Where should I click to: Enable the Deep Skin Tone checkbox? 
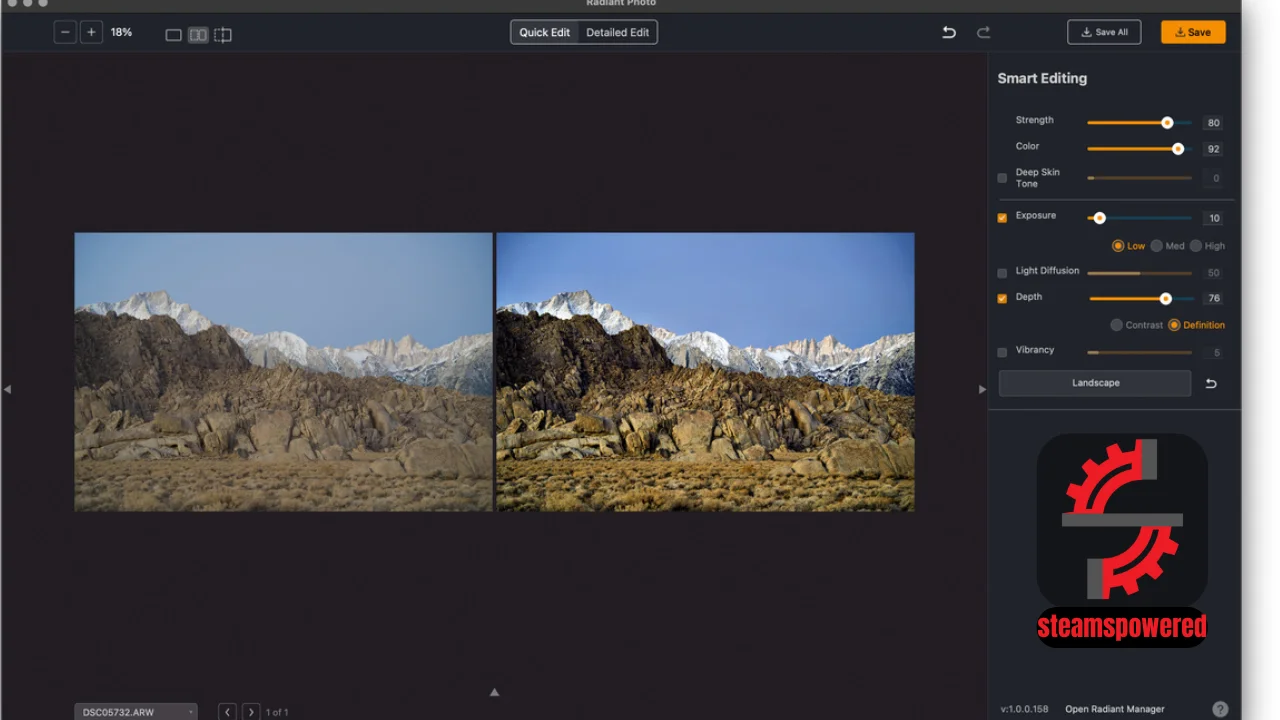1002,178
